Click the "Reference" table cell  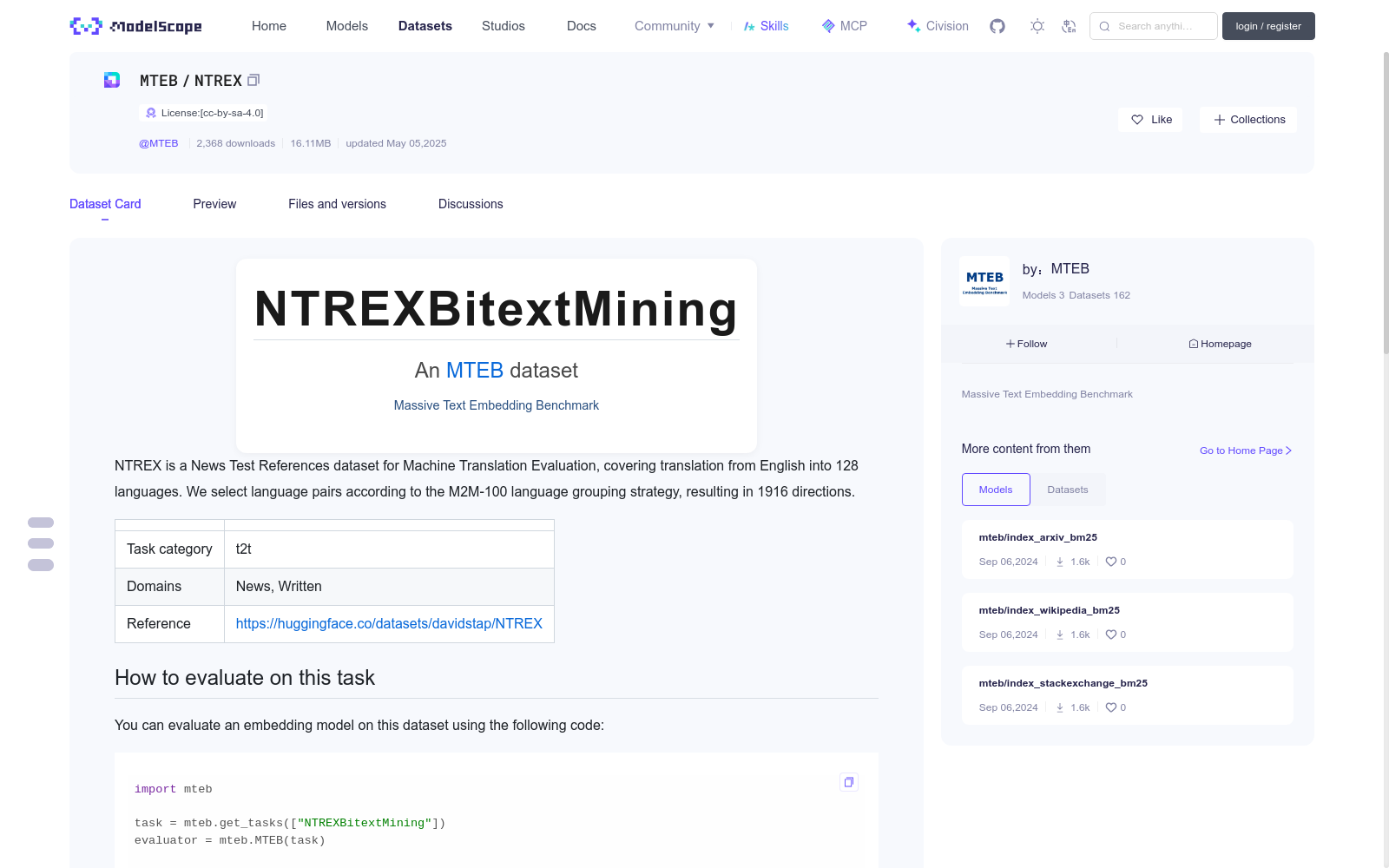(169, 624)
